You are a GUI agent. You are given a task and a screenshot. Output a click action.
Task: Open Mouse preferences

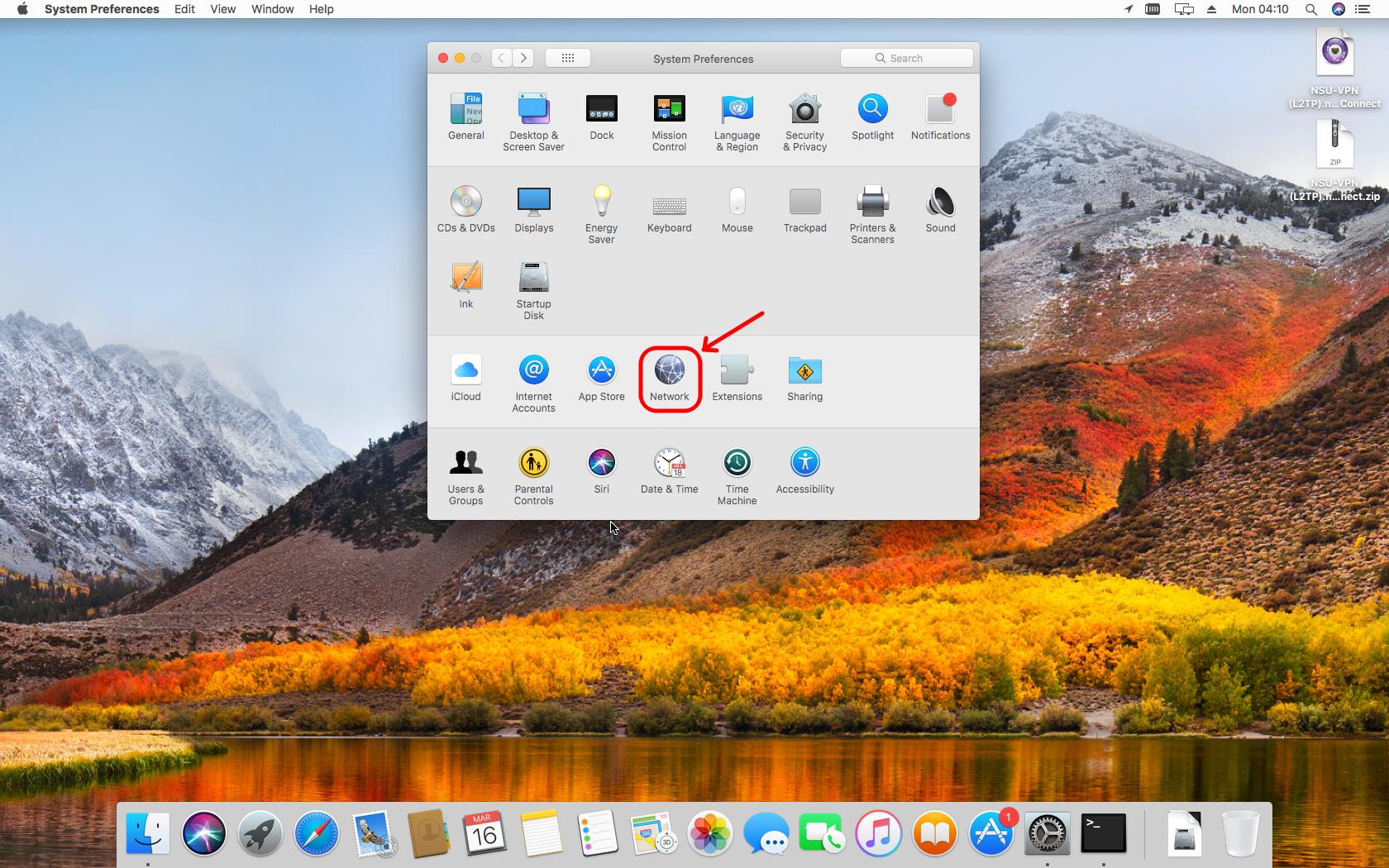737,209
